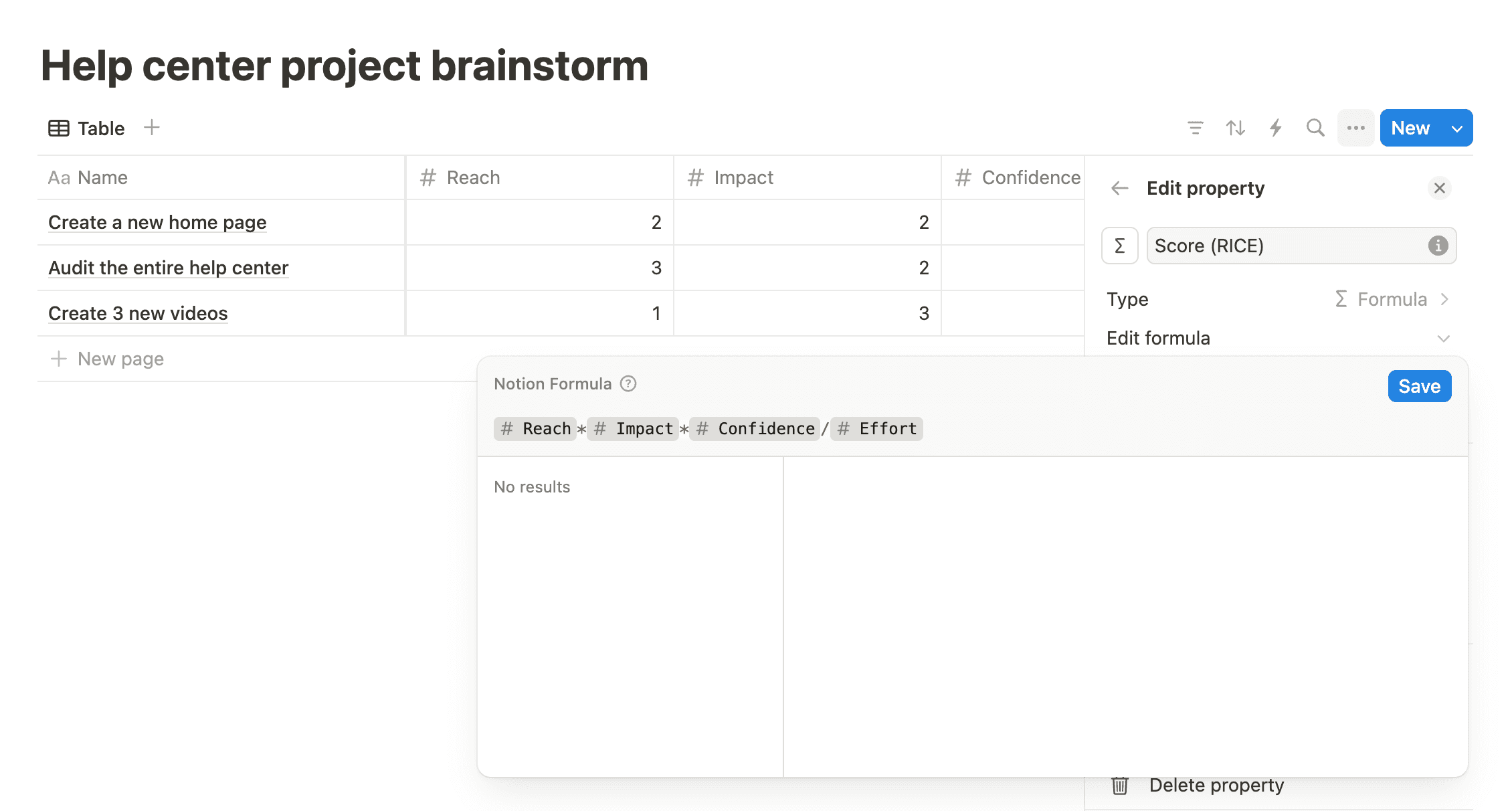1512x811 pixels.
Task: Switch to the Table view tab
Action: pos(87,128)
